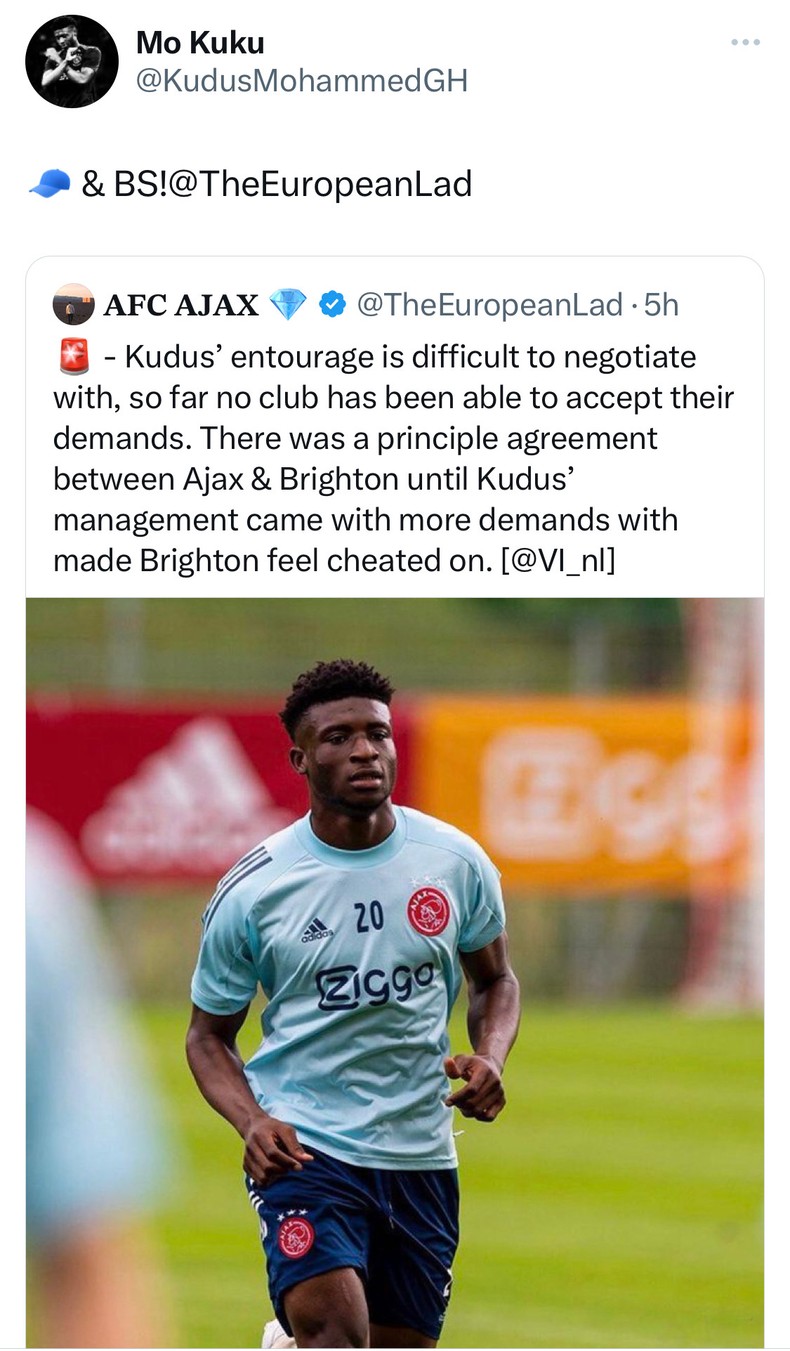Image resolution: width=790 pixels, height=1351 pixels.
Task: Tap the Mo Kuku display name
Action: coord(200,42)
